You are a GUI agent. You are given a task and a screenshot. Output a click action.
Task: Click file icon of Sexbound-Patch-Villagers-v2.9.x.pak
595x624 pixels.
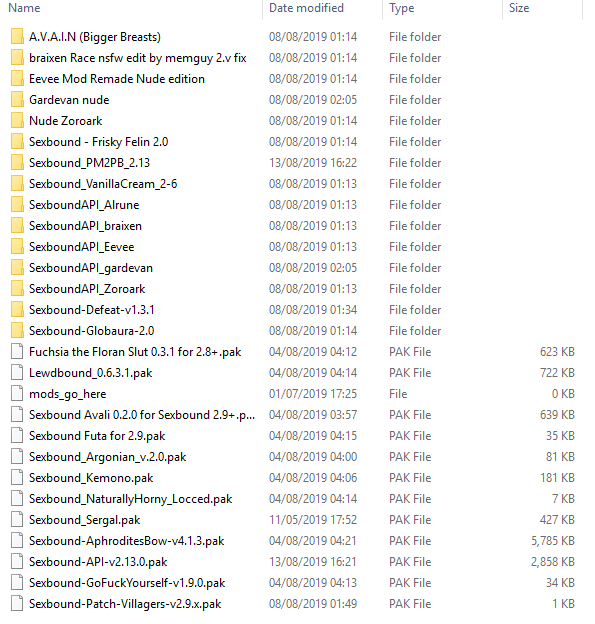pos(17,604)
